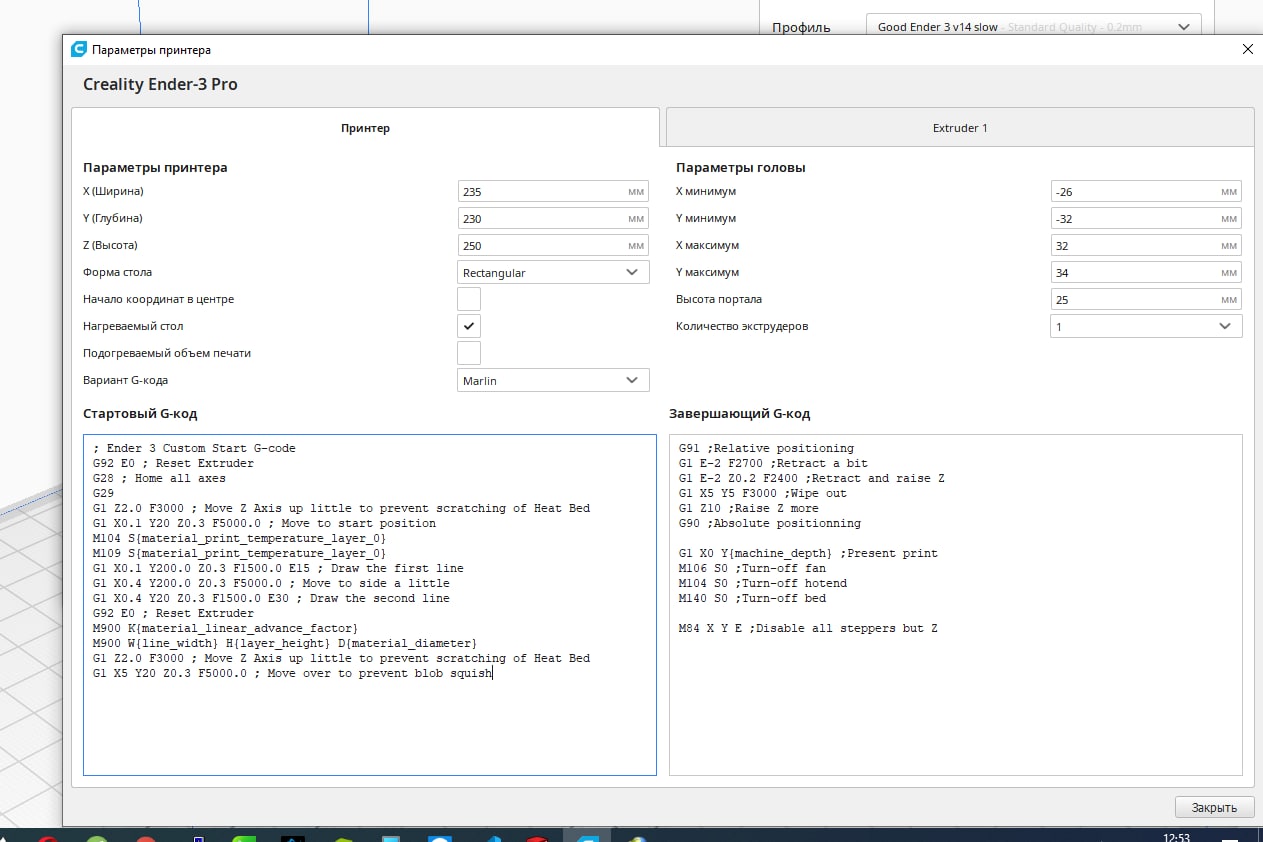The image size is (1263, 842).
Task: Click the X (Ширина) input field
Action: [553, 191]
